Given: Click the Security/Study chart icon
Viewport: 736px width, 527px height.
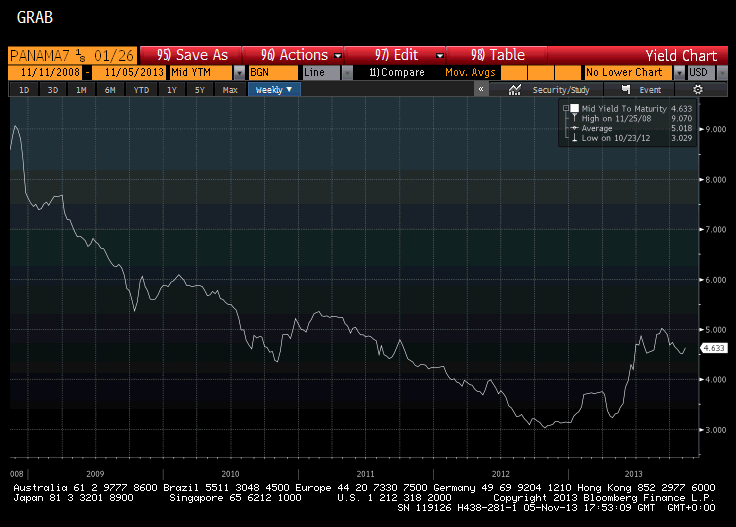Looking at the screenshot, I should [x=514, y=90].
